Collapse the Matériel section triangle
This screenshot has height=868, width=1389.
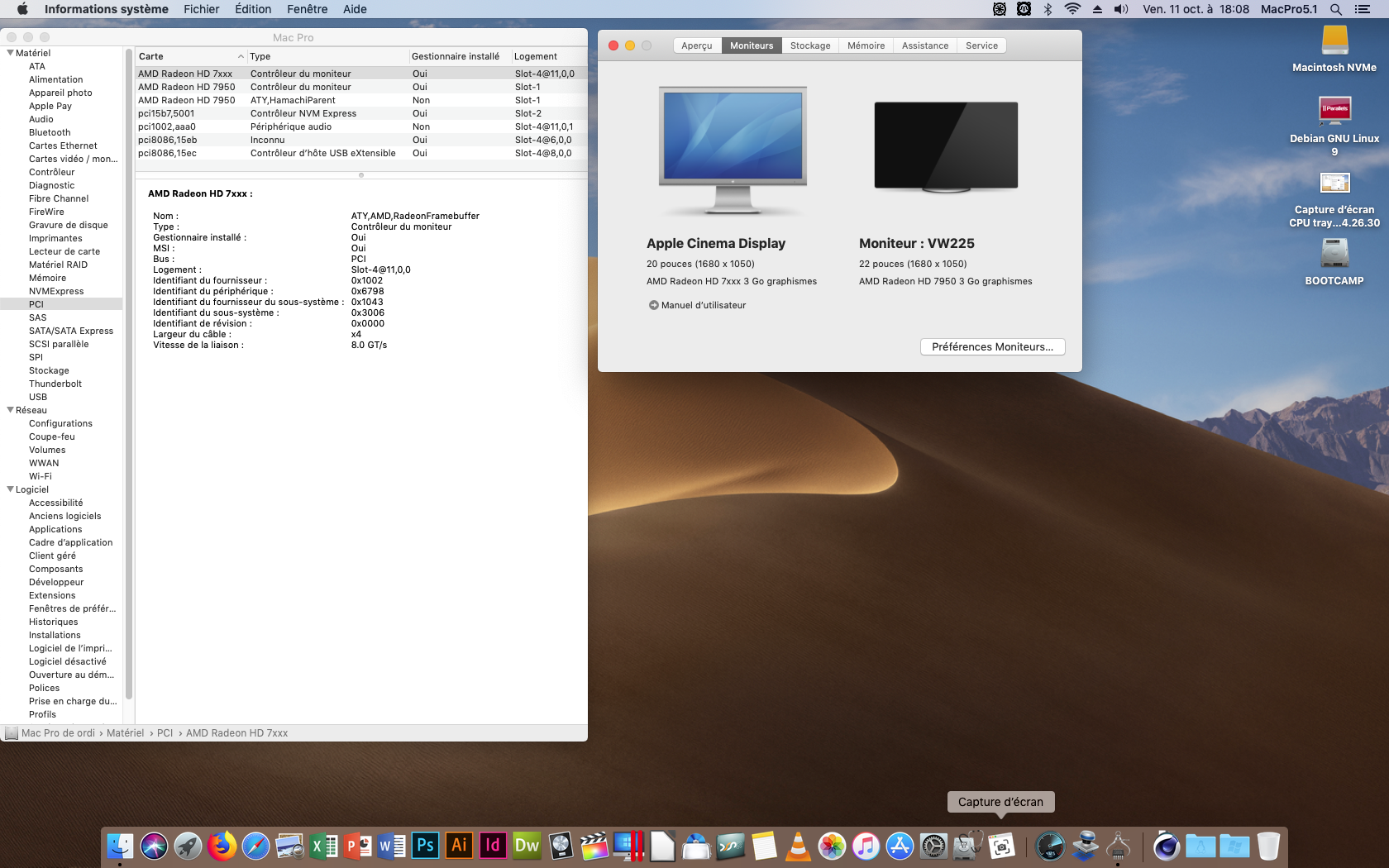pyautogui.click(x=10, y=53)
